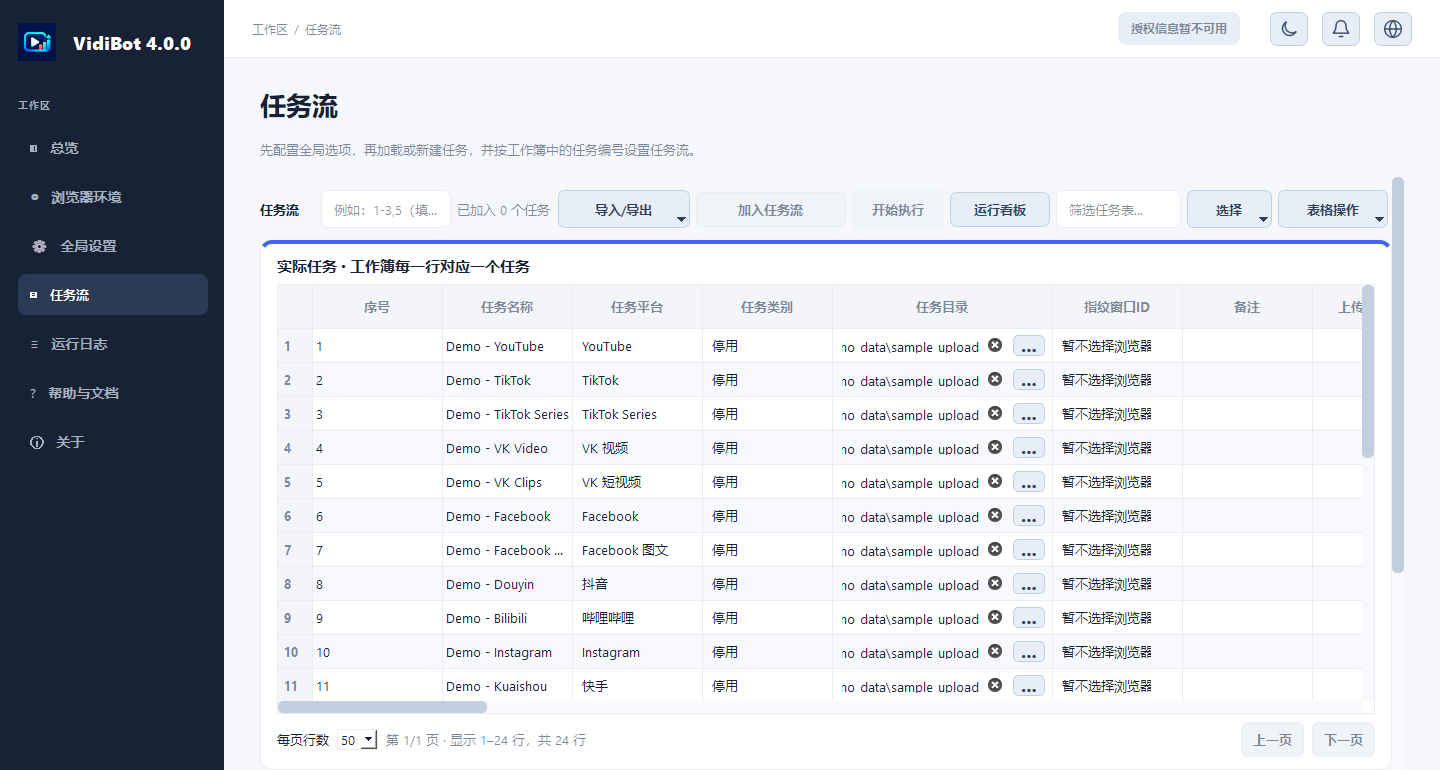Go to previous page with 上一页
This screenshot has height=770, width=1440.
coord(1272,740)
